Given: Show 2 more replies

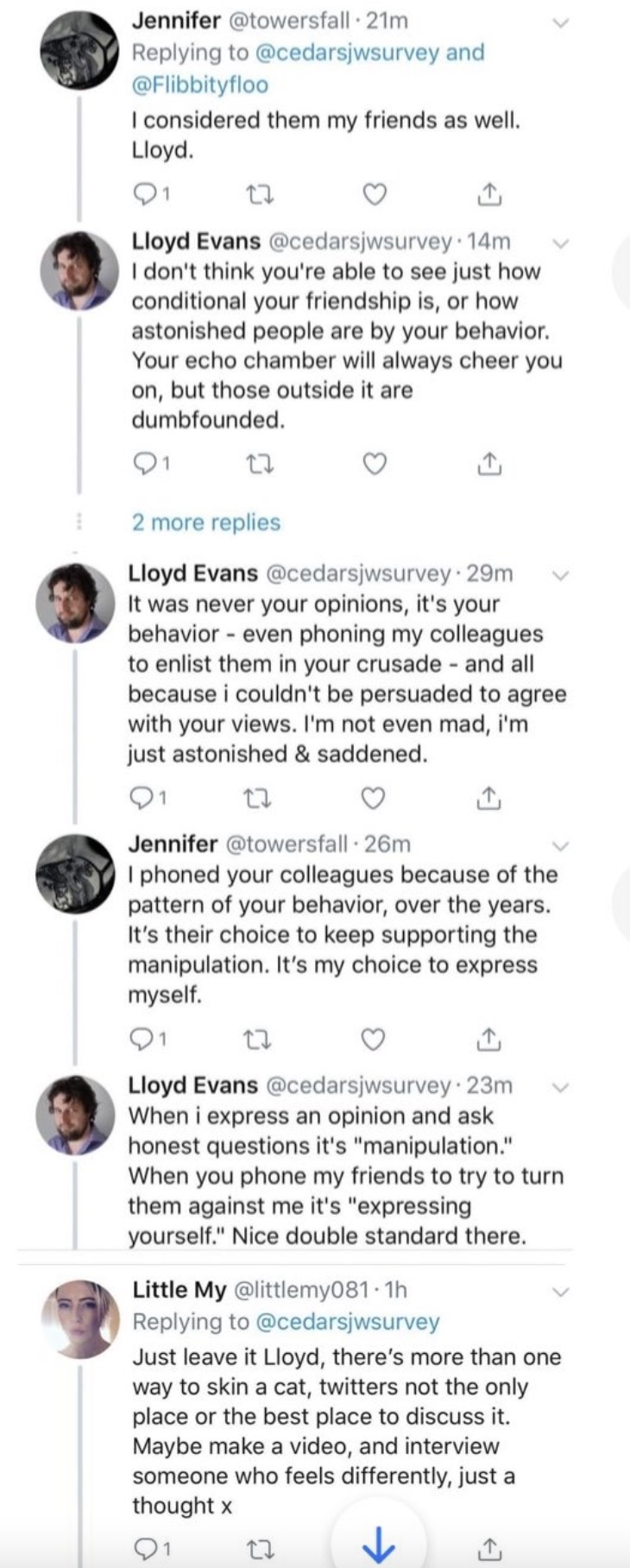Looking at the screenshot, I should tap(206, 522).
